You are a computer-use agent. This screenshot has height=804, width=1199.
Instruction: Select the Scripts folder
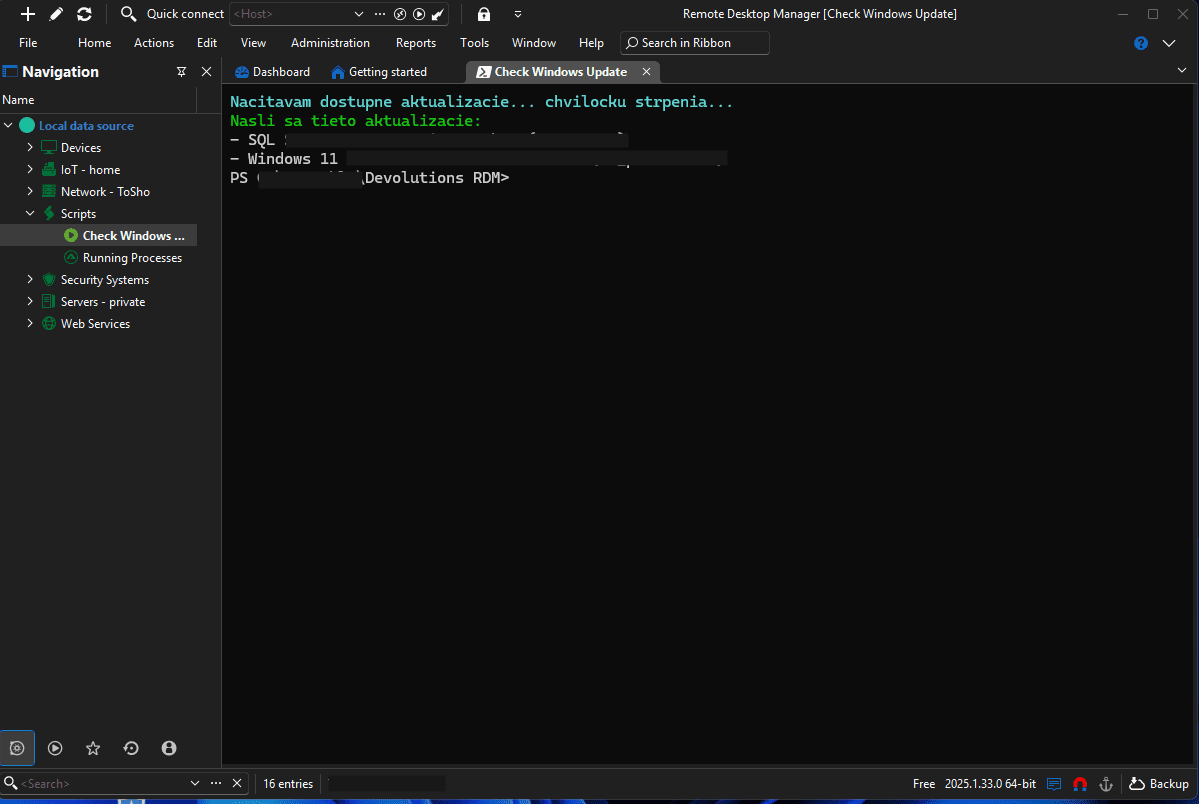click(78, 214)
